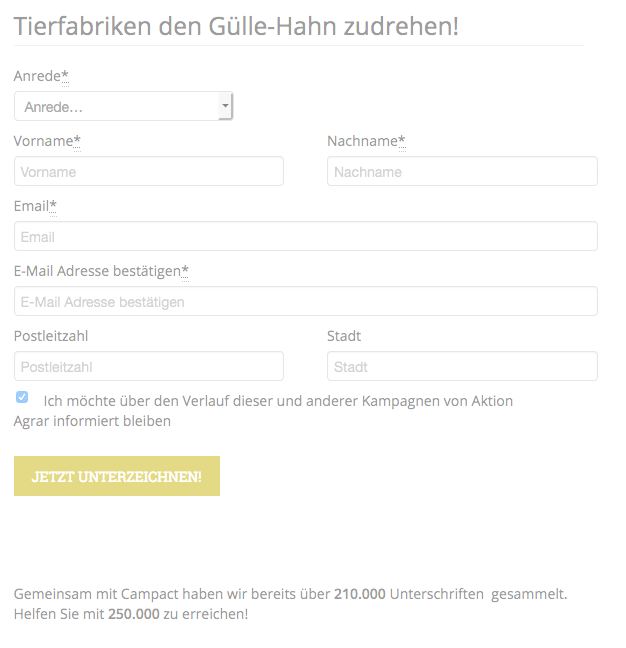Click the Vorname label text
This screenshot has width=626, height=648.
pyautogui.click(x=45, y=141)
